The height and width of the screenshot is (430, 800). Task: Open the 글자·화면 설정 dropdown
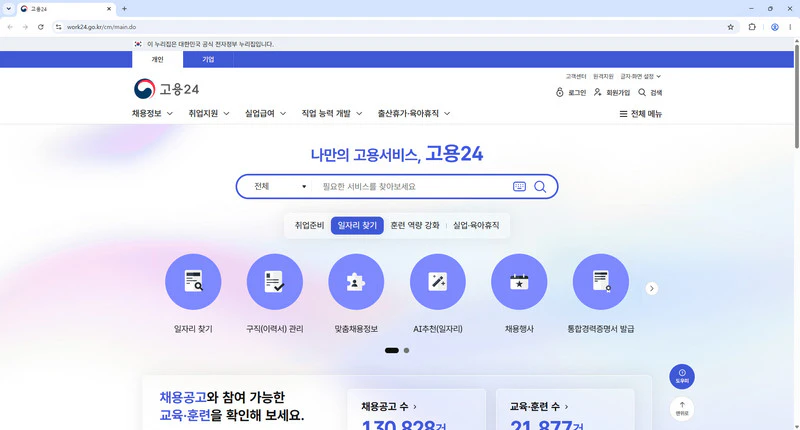[640, 77]
